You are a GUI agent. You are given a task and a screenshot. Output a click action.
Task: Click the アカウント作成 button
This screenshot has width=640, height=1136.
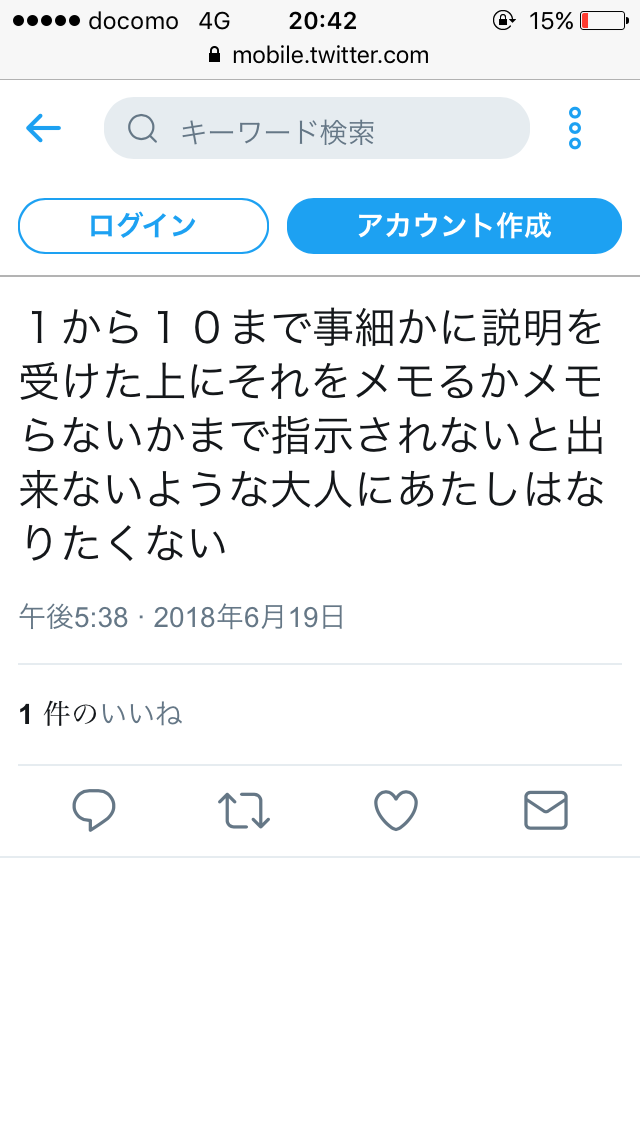point(454,226)
